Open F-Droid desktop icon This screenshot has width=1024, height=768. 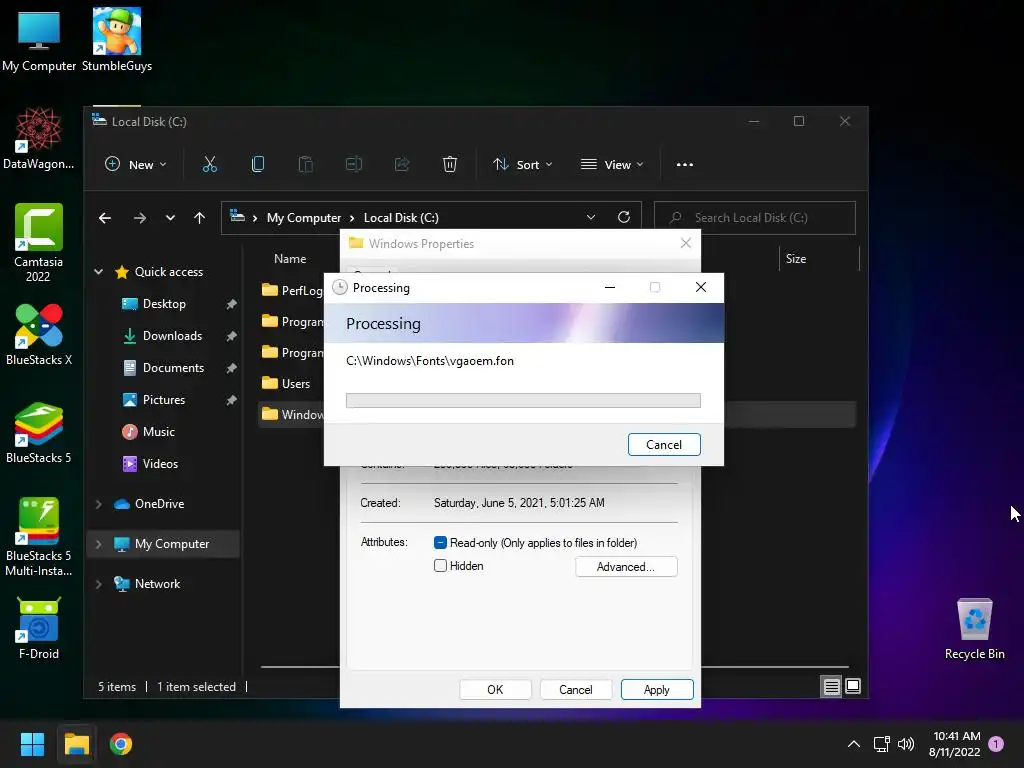(x=39, y=628)
